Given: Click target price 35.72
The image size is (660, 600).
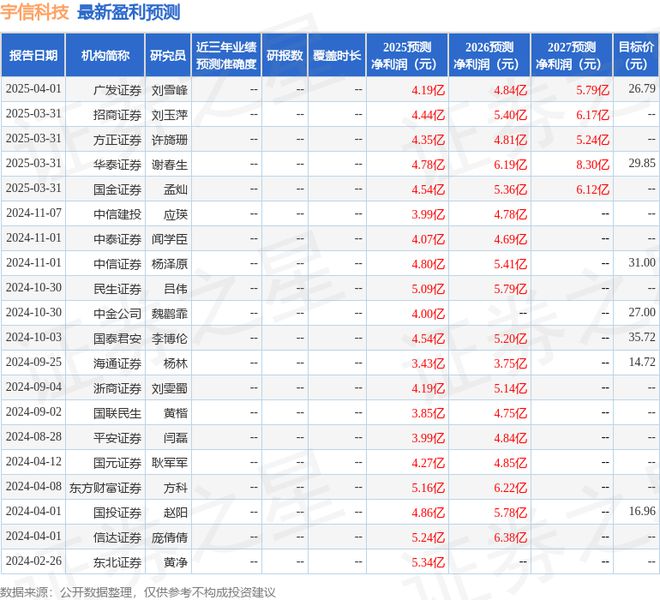Looking at the screenshot, I should coord(642,337).
